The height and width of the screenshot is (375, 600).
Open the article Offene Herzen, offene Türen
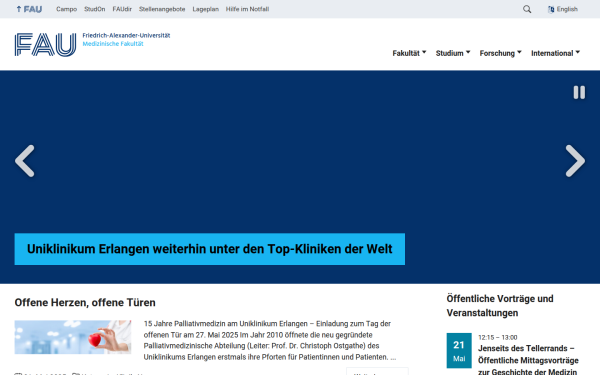point(85,303)
